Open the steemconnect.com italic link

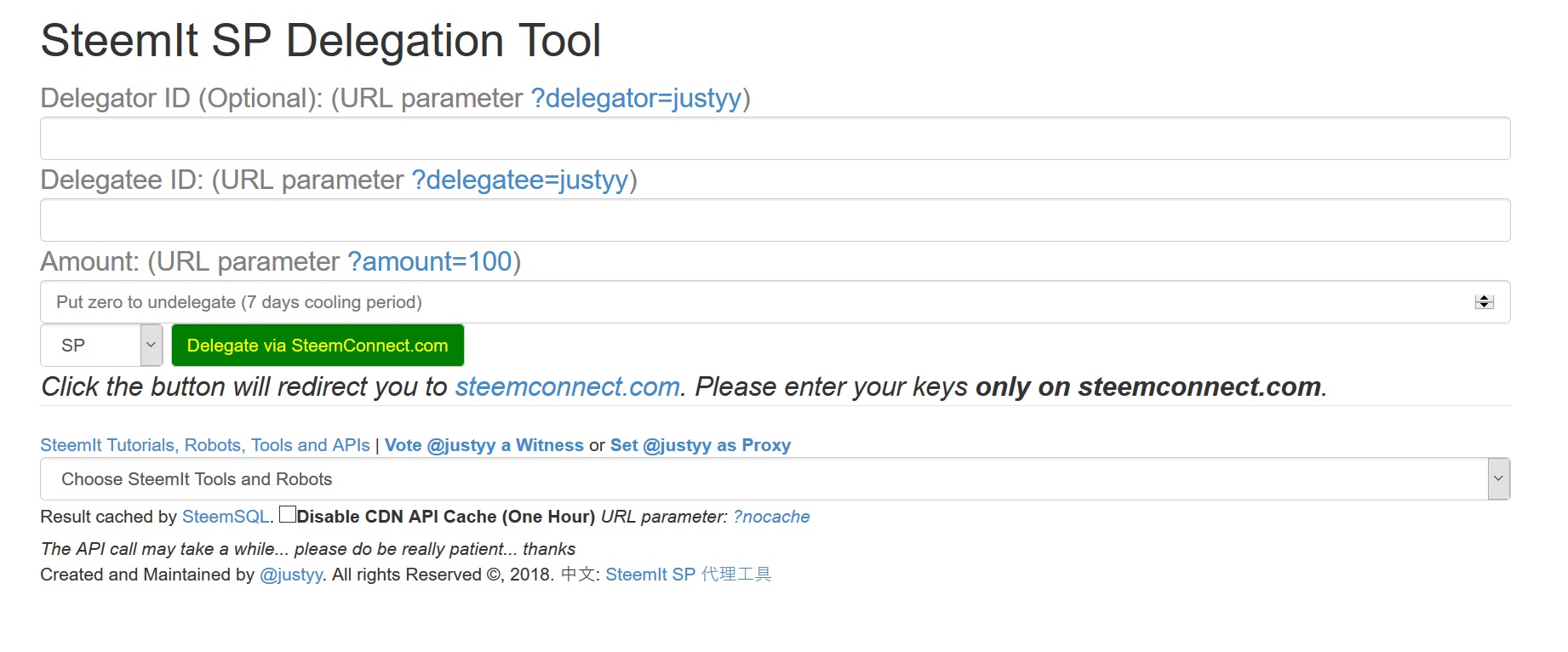(568, 387)
